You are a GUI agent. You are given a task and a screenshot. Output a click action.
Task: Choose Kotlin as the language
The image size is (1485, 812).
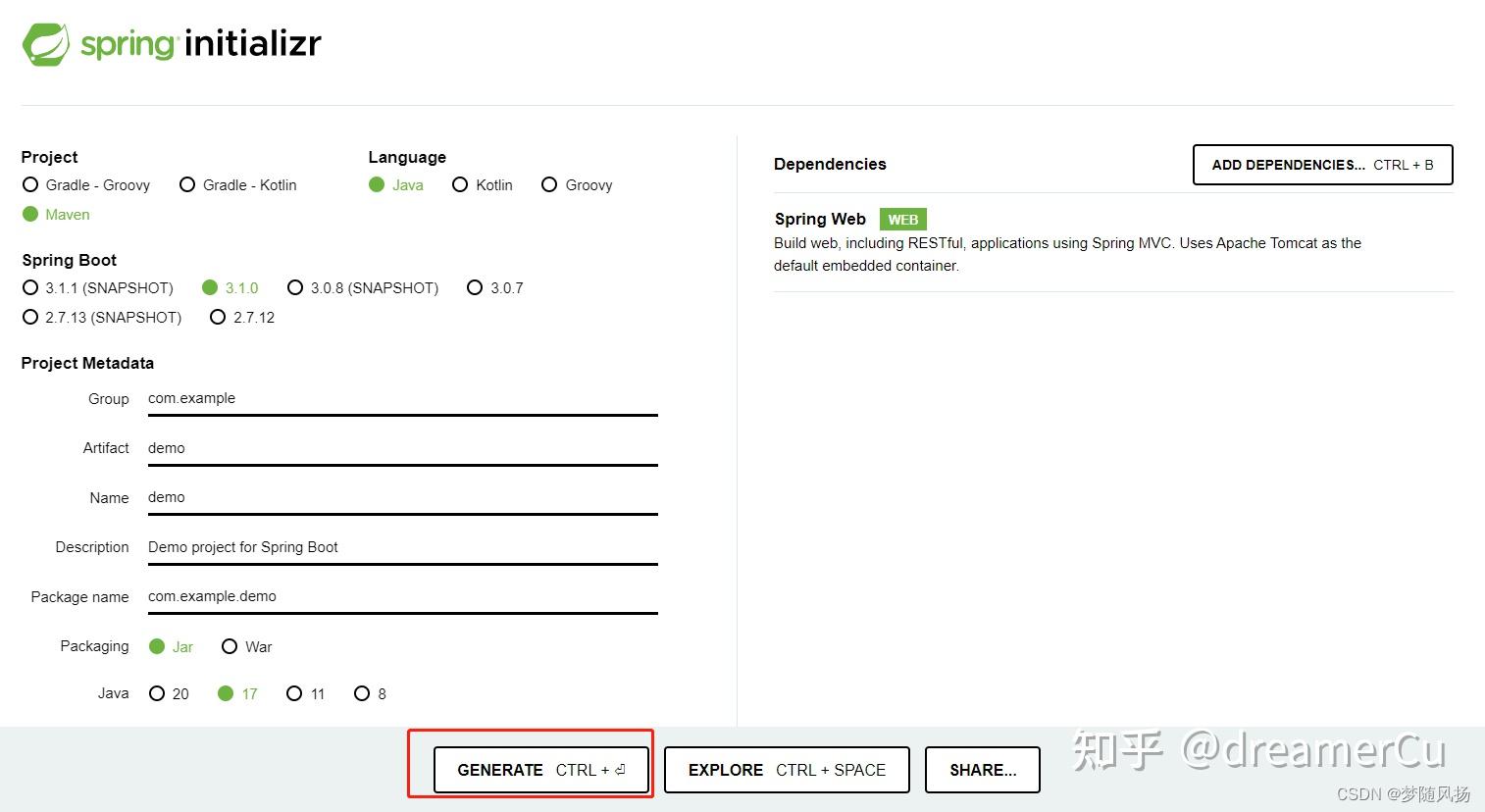tap(461, 184)
